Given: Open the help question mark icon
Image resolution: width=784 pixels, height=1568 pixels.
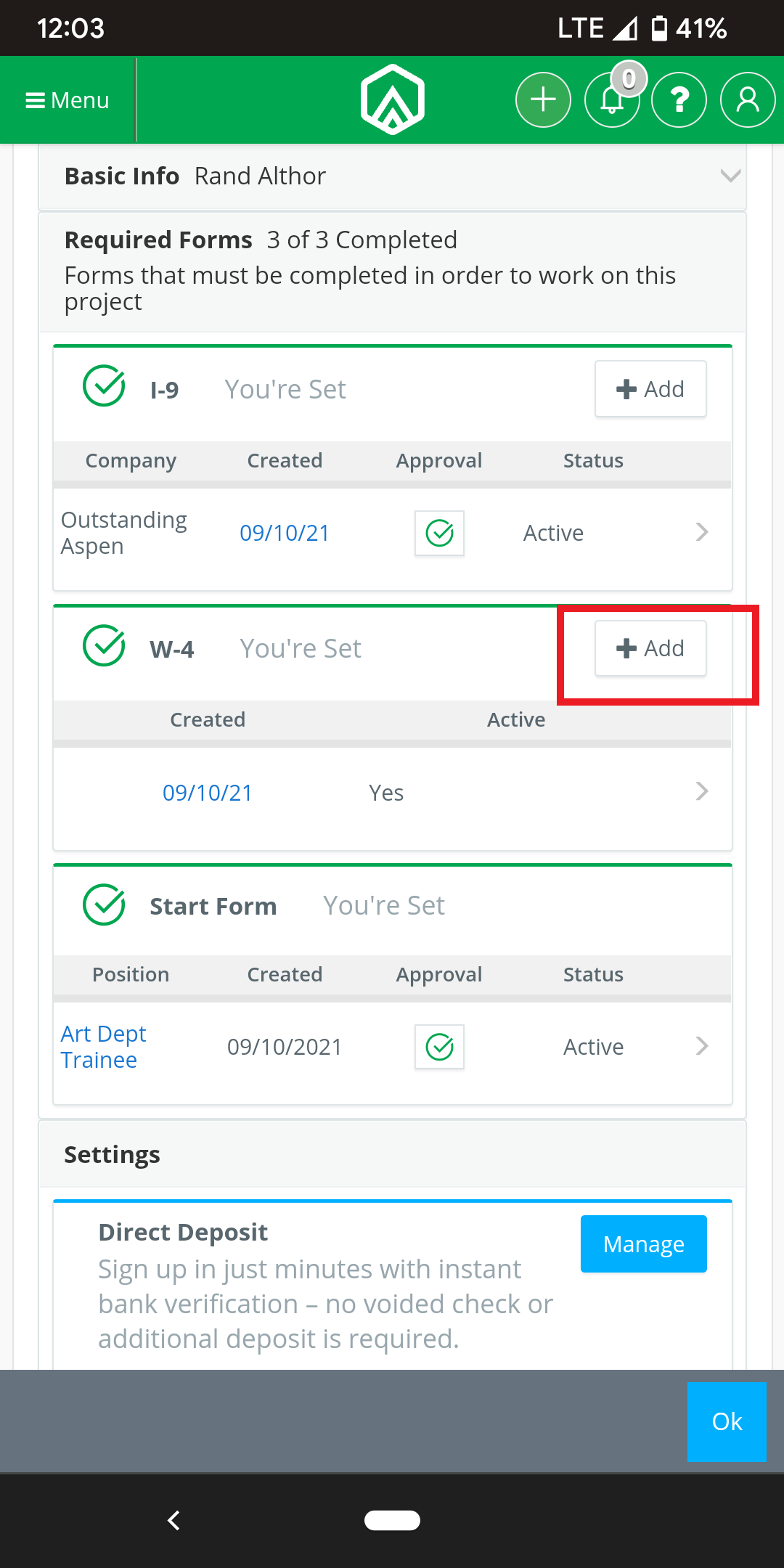Looking at the screenshot, I should coord(679,99).
